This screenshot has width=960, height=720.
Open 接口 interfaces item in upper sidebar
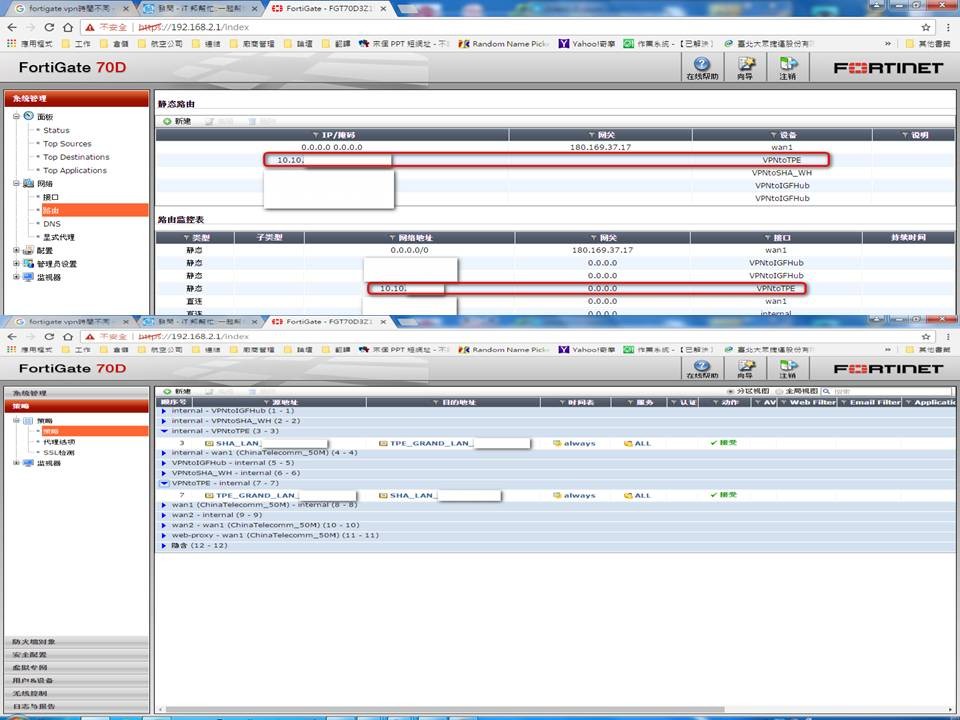point(51,197)
